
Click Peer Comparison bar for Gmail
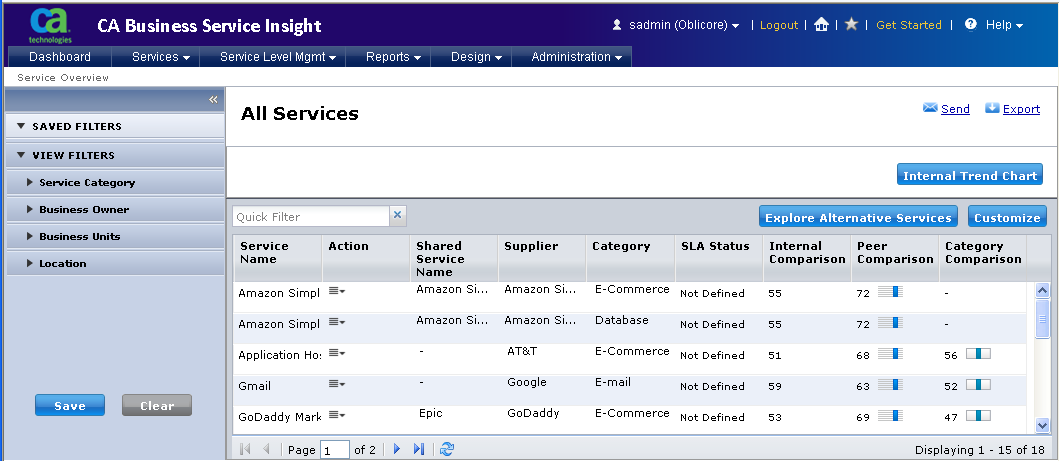(x=889, y=385)
